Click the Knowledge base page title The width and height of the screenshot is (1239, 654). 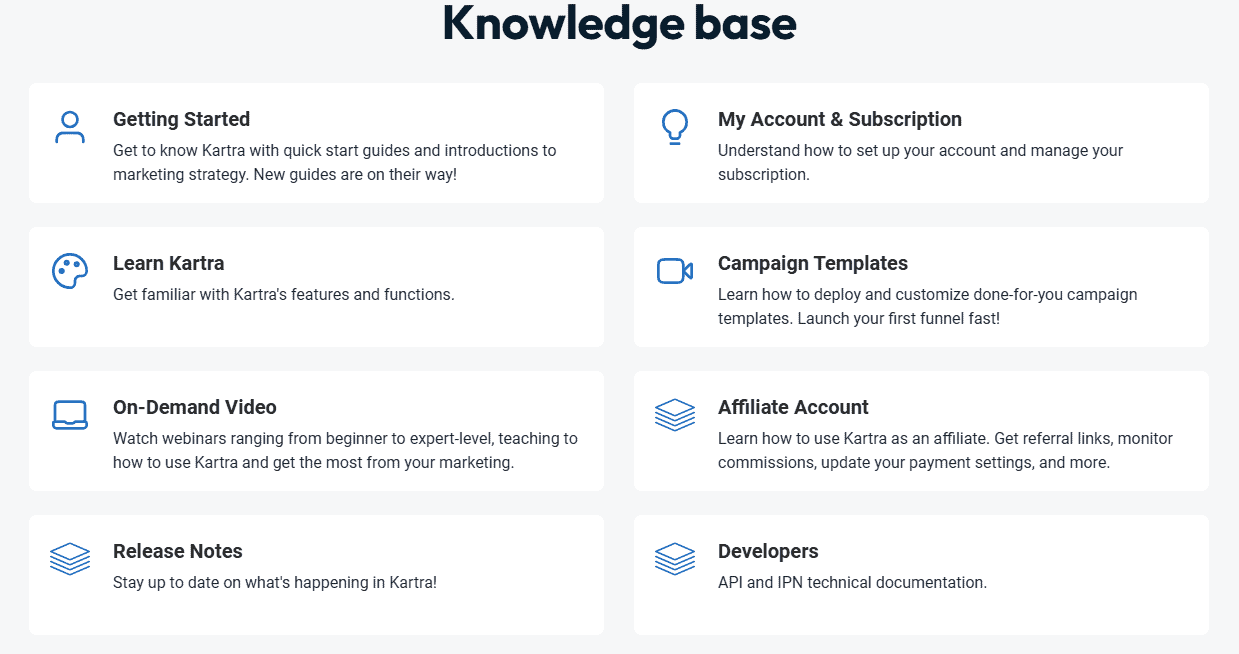tap(619, 23)
